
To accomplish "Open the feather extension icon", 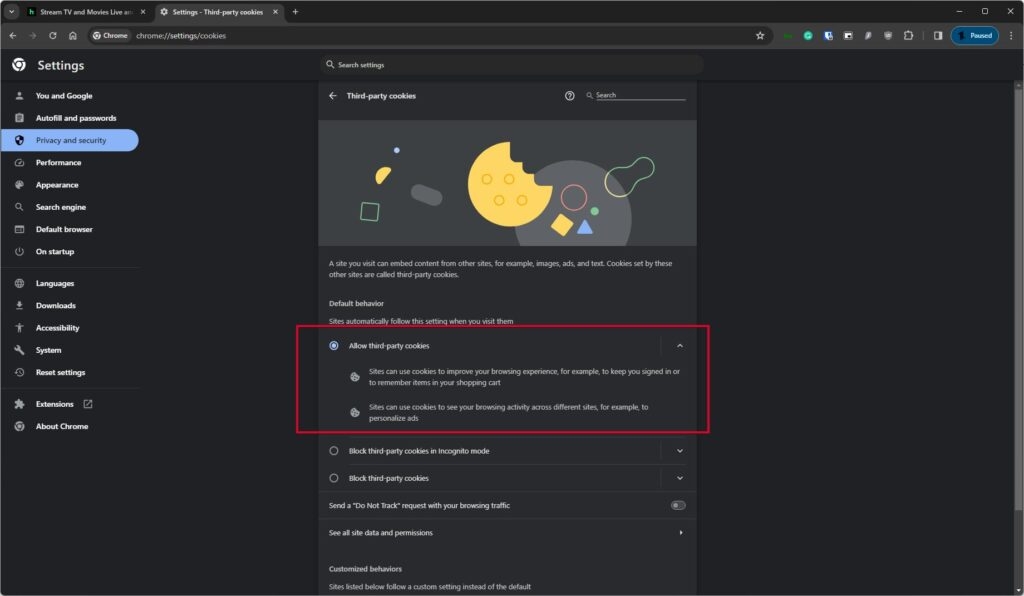I will (x=868, y=36).
